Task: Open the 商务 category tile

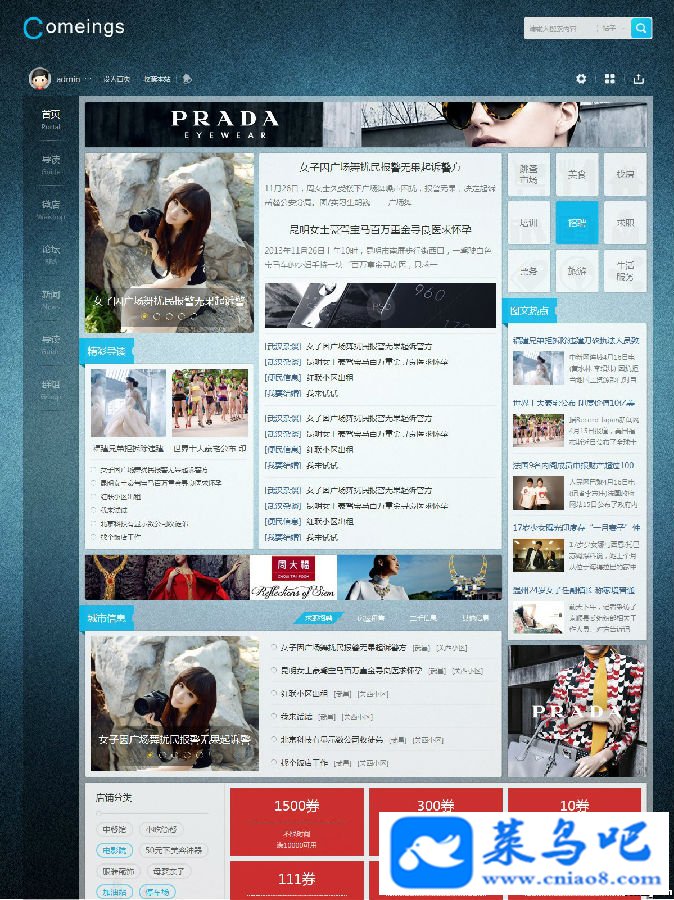Action: (528, 270)
